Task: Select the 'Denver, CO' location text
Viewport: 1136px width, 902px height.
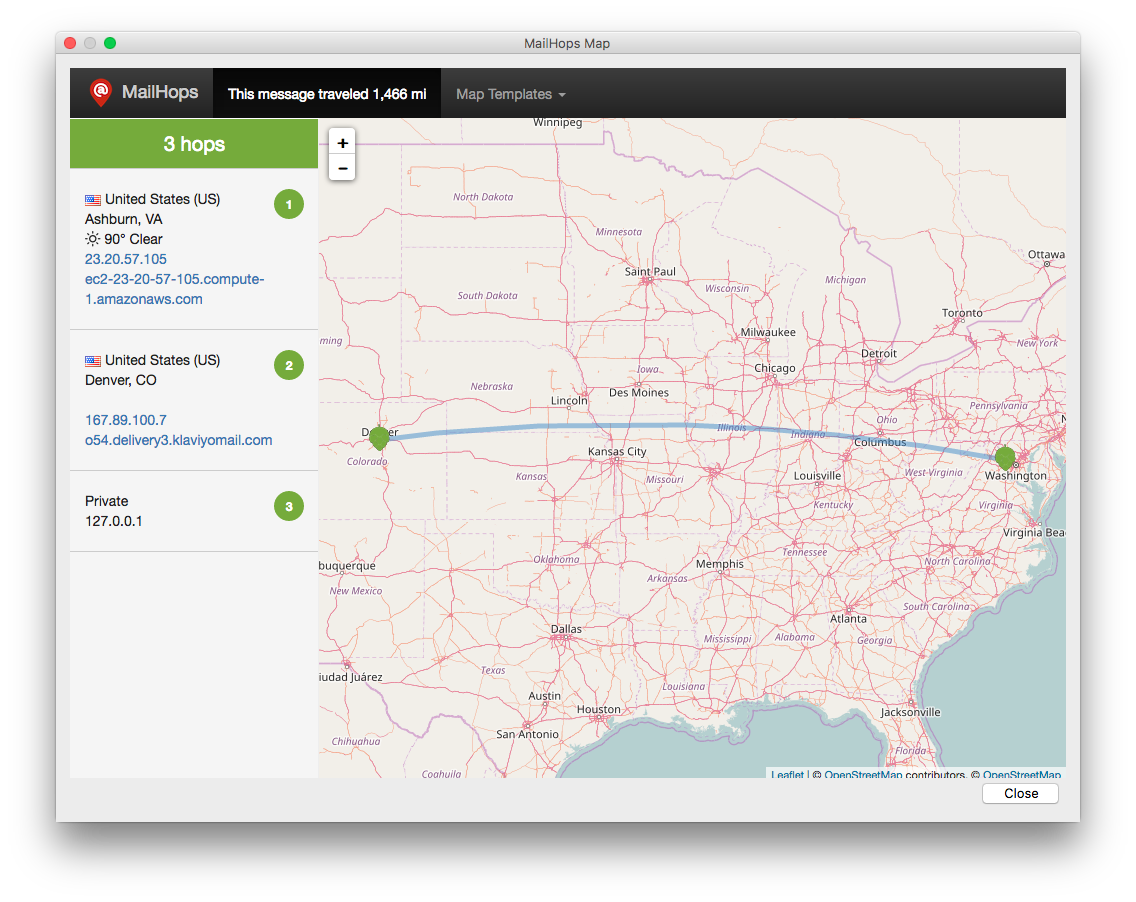Action: click(121, 380)
